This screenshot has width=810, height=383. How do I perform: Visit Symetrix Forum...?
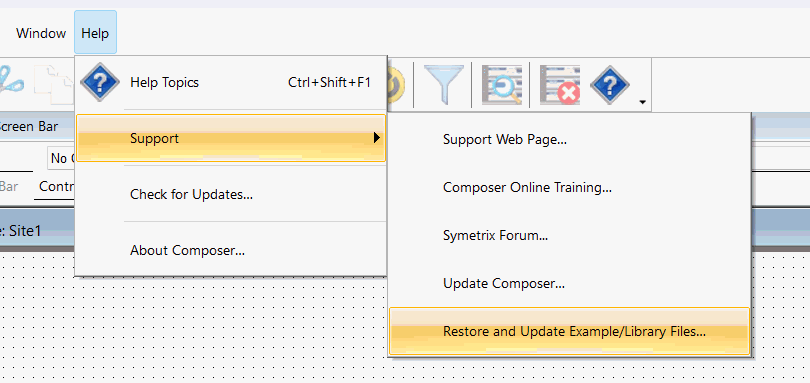pos(569,236)
